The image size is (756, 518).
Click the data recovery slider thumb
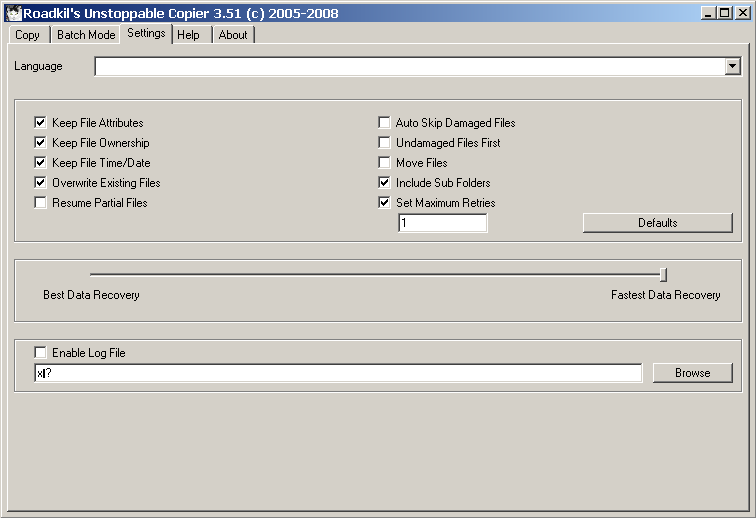click(x=663, y=275)
